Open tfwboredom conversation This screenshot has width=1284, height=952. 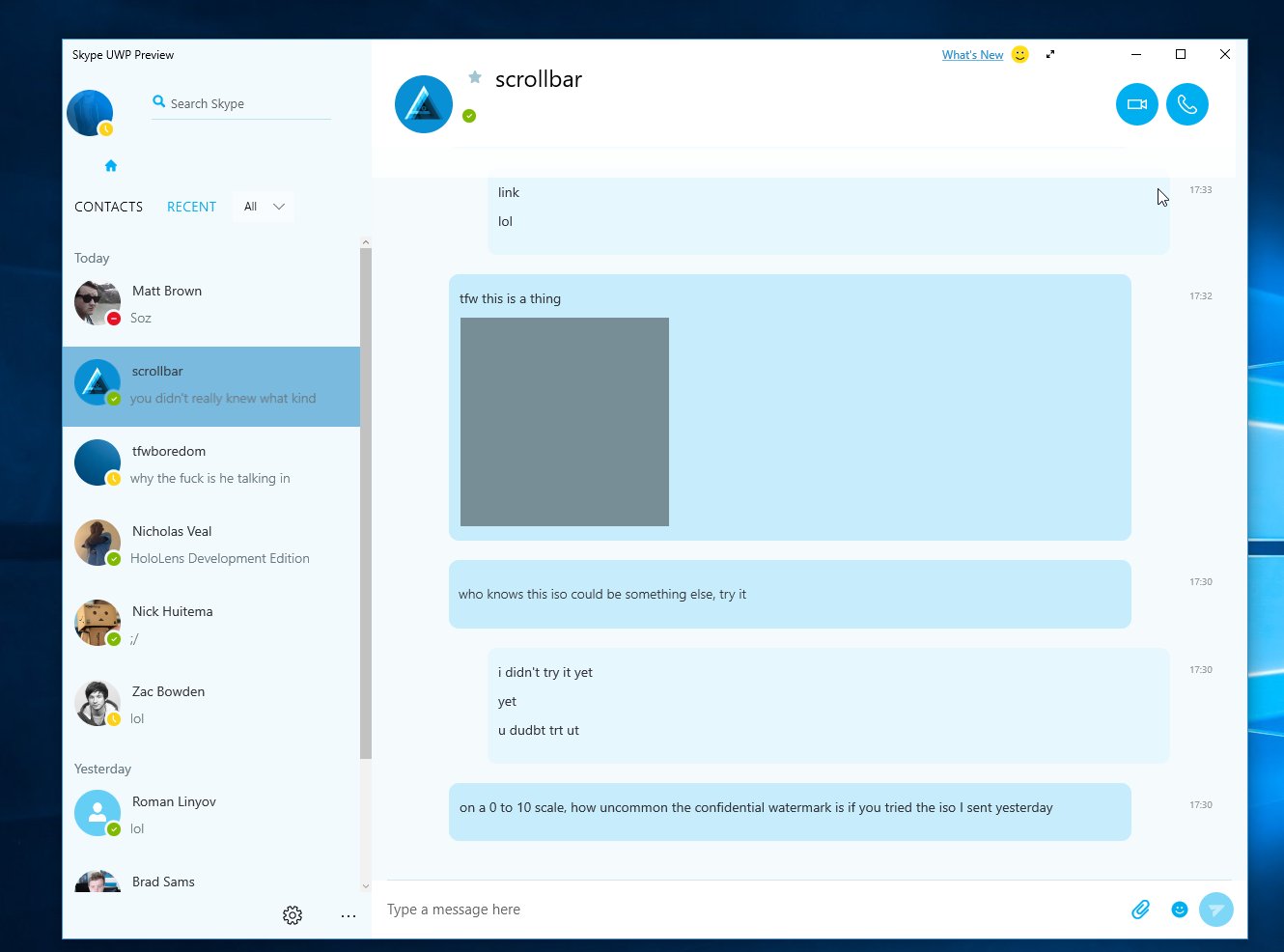click(x=211, y=466)
